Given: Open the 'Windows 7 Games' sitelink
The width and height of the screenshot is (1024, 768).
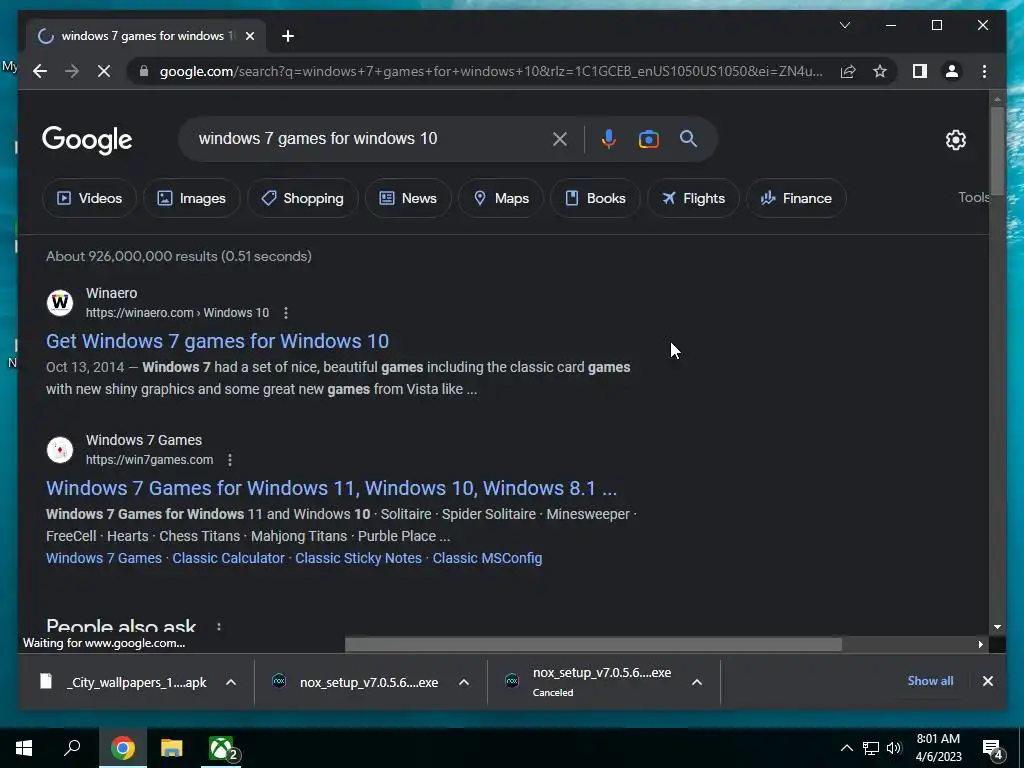Looking at the screenshot, I should [x=104, y=558].
